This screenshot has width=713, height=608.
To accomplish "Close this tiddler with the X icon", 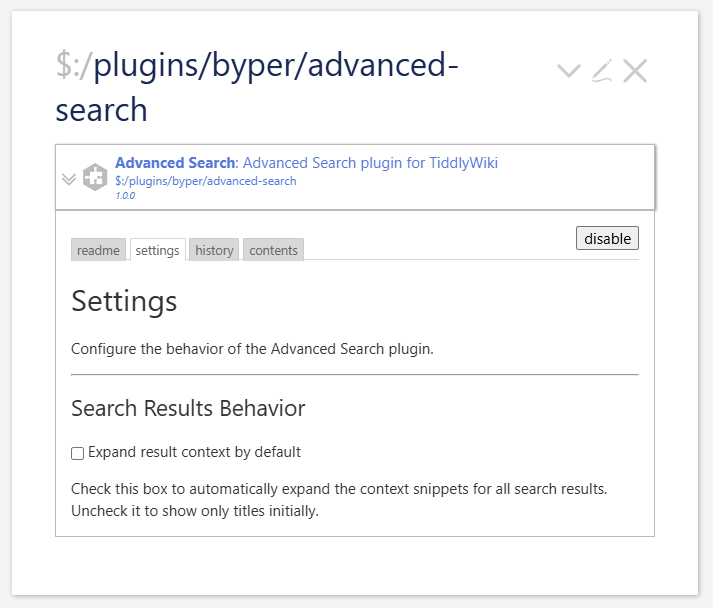I will click(x=635, y=71).
